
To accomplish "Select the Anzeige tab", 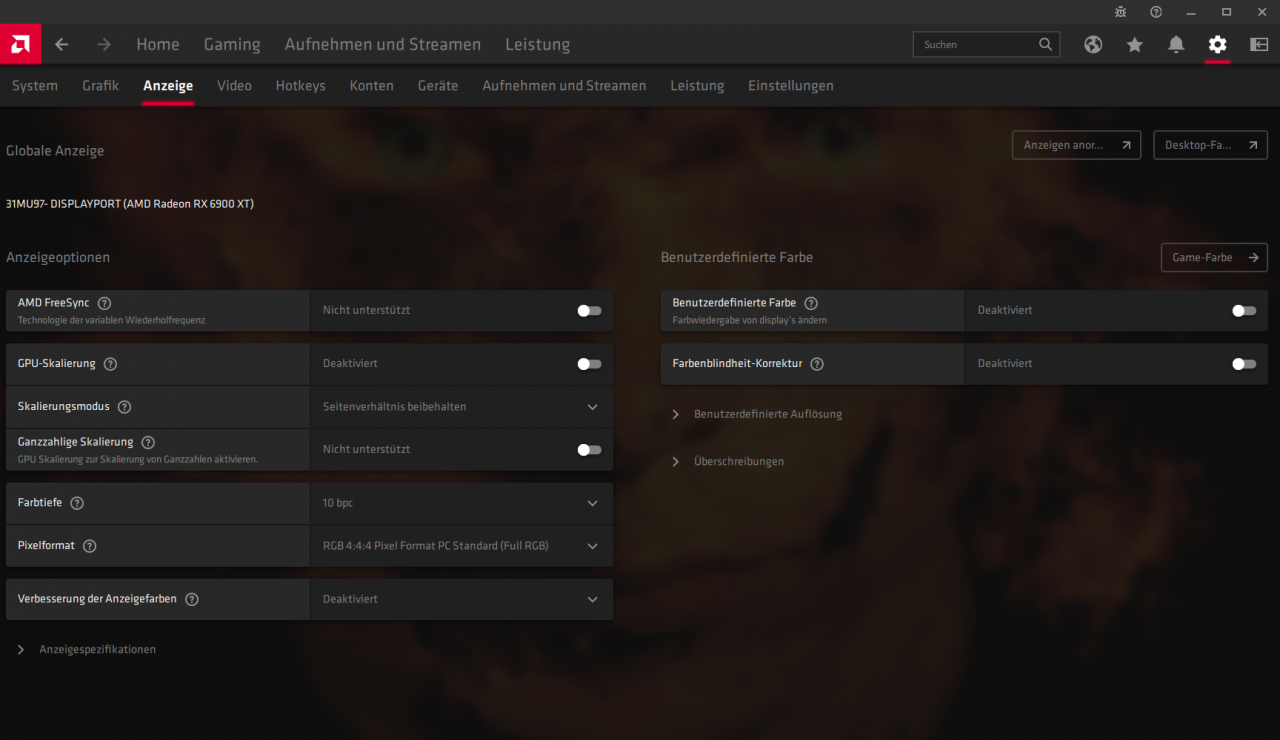I will point(168,86).
